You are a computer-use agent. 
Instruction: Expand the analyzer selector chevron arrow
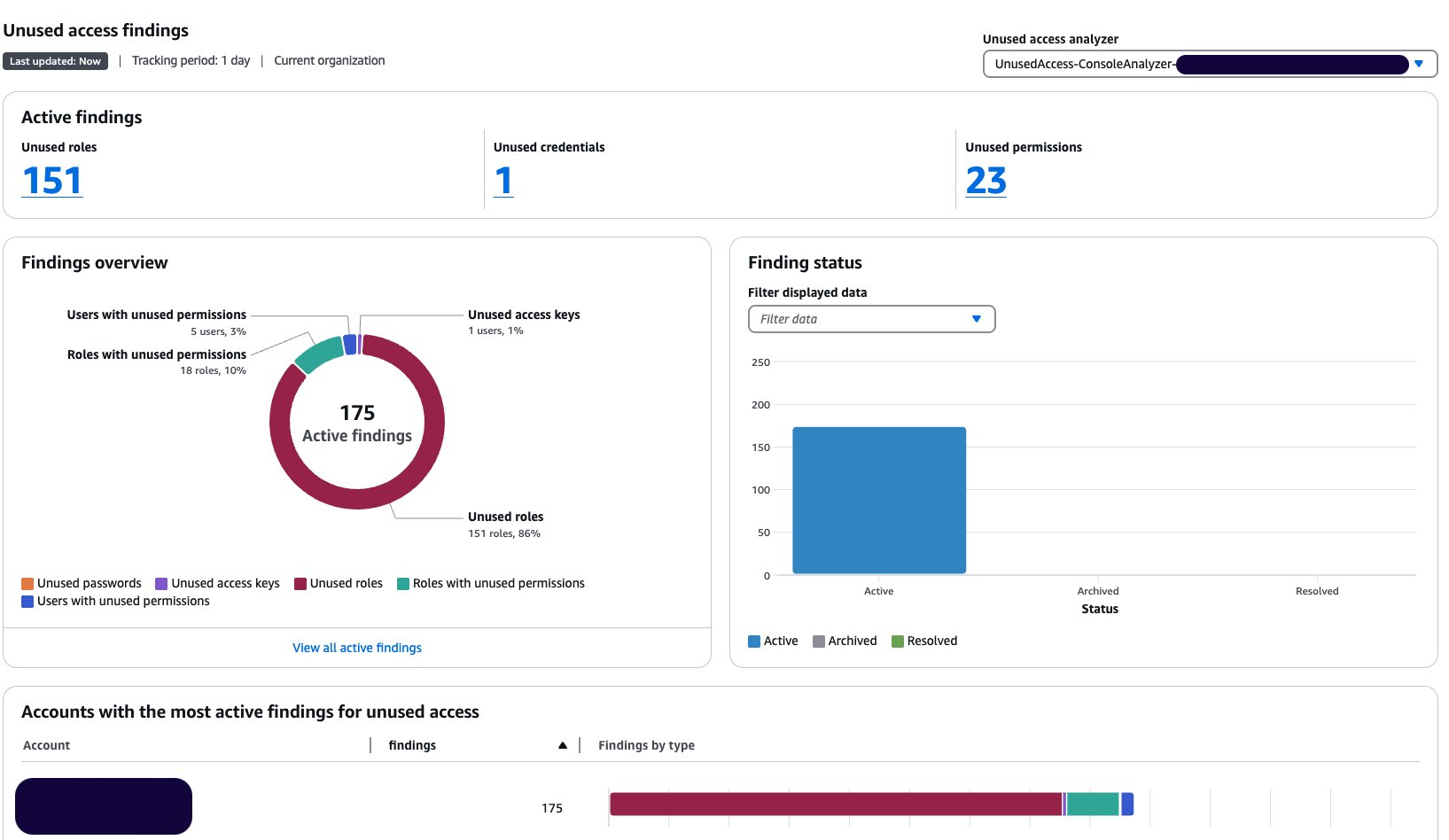1421,64
